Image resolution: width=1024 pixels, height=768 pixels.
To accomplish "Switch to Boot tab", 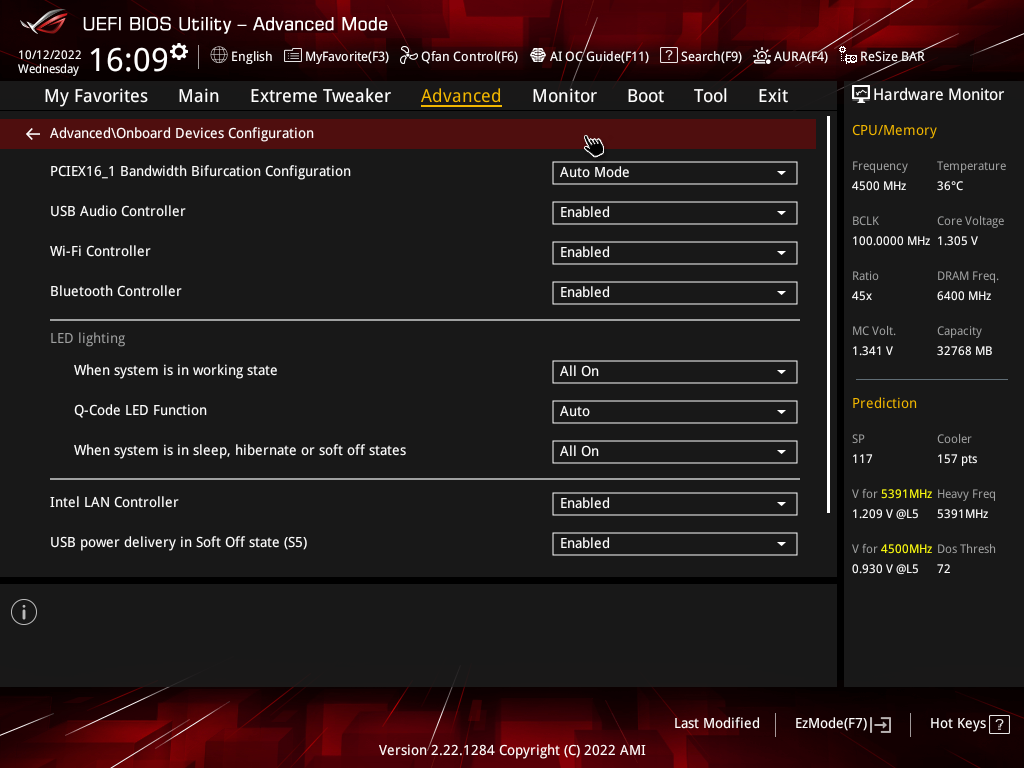I will click(645, 96).
